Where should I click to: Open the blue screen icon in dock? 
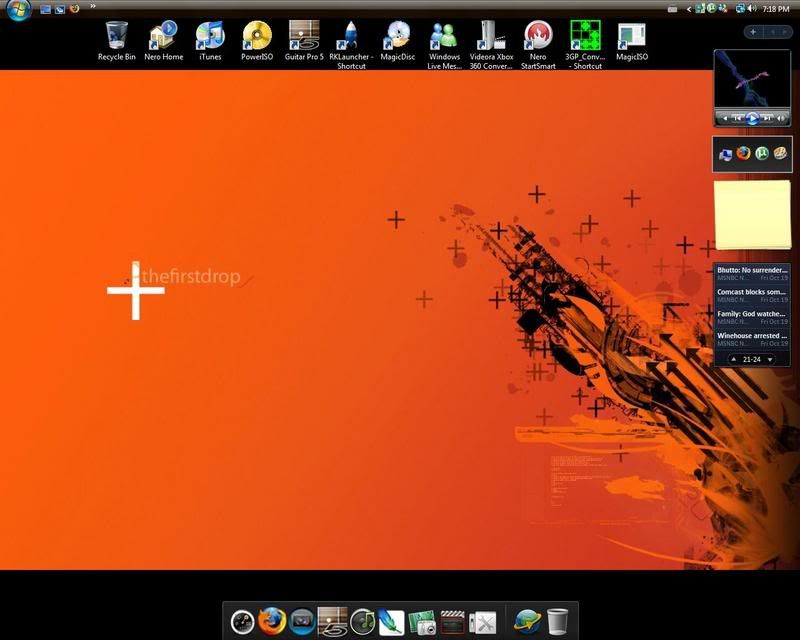pos(302,622)
